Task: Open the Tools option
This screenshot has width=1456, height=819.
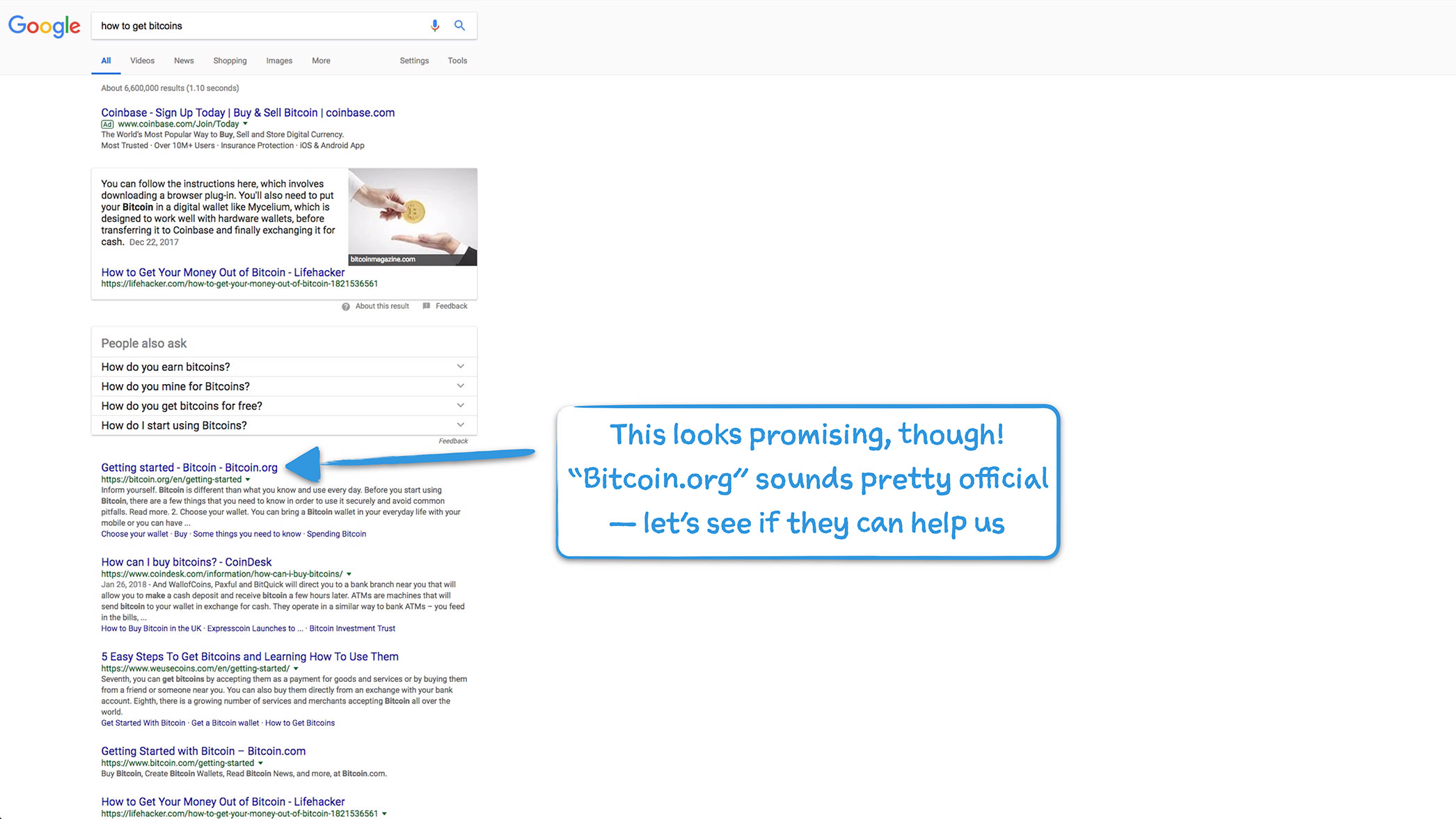Action: click(x=457, y=61)
